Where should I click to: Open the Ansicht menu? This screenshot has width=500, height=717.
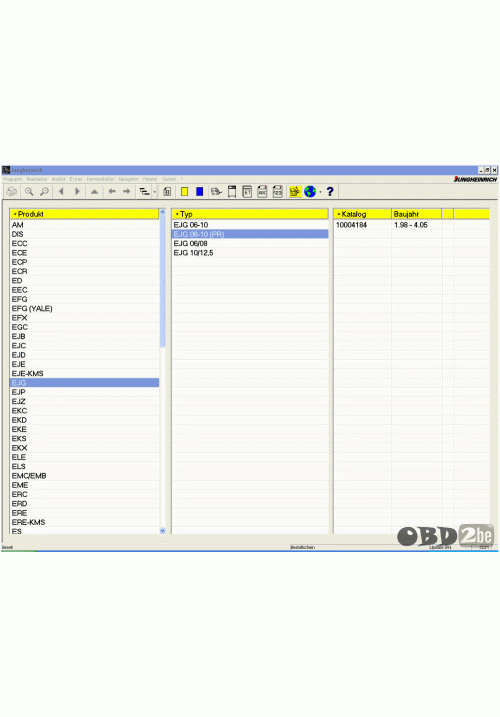pos(58,179)
